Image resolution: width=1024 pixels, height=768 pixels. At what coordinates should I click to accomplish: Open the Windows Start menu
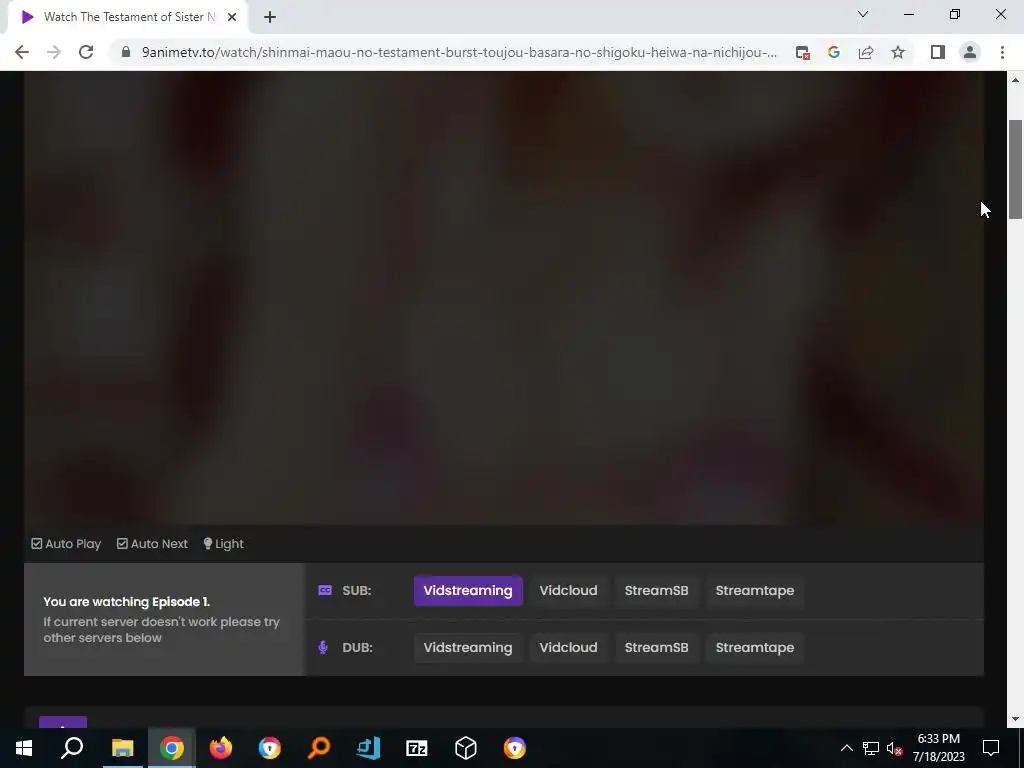click(x=24, y=748)
